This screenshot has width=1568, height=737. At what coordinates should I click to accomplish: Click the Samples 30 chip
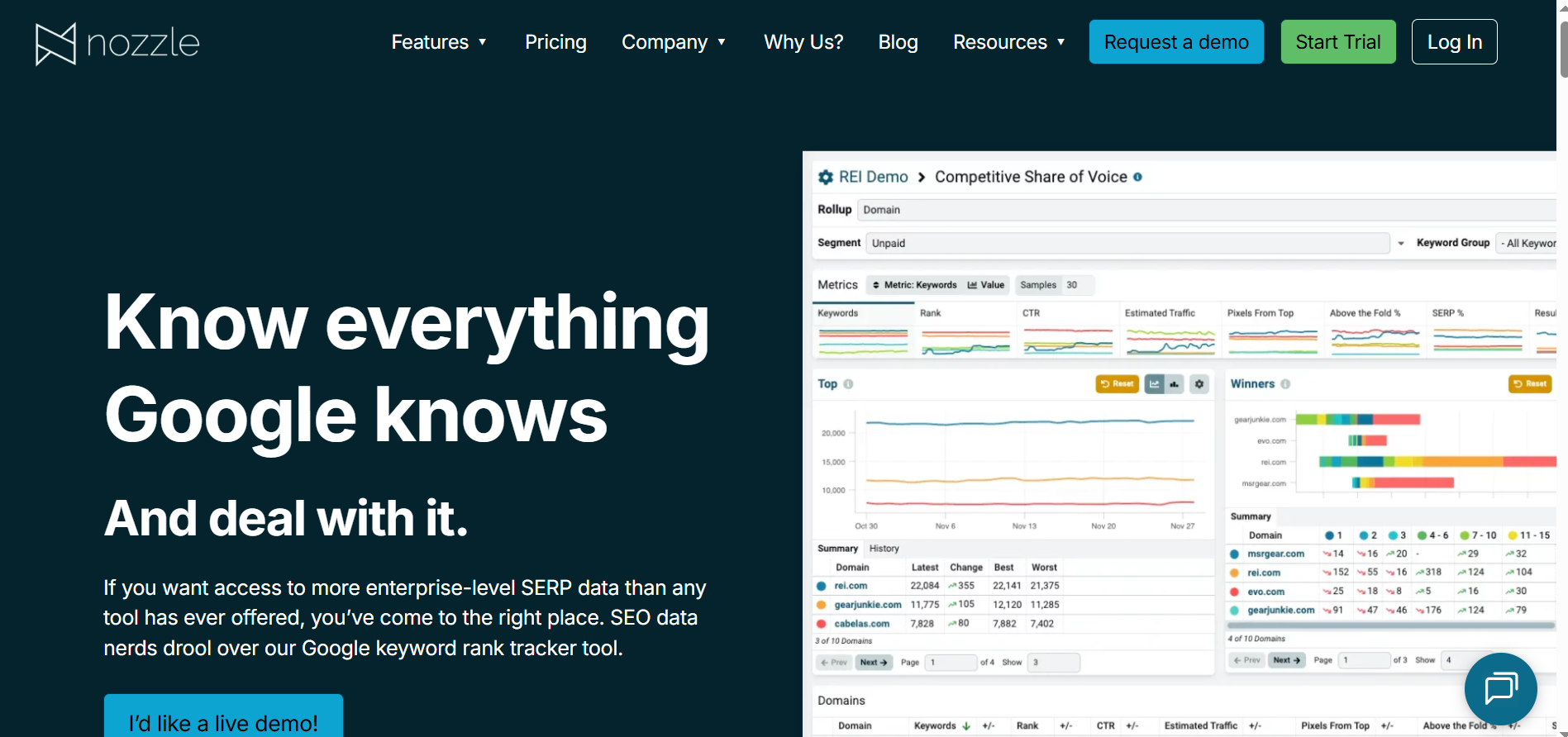1054,285
